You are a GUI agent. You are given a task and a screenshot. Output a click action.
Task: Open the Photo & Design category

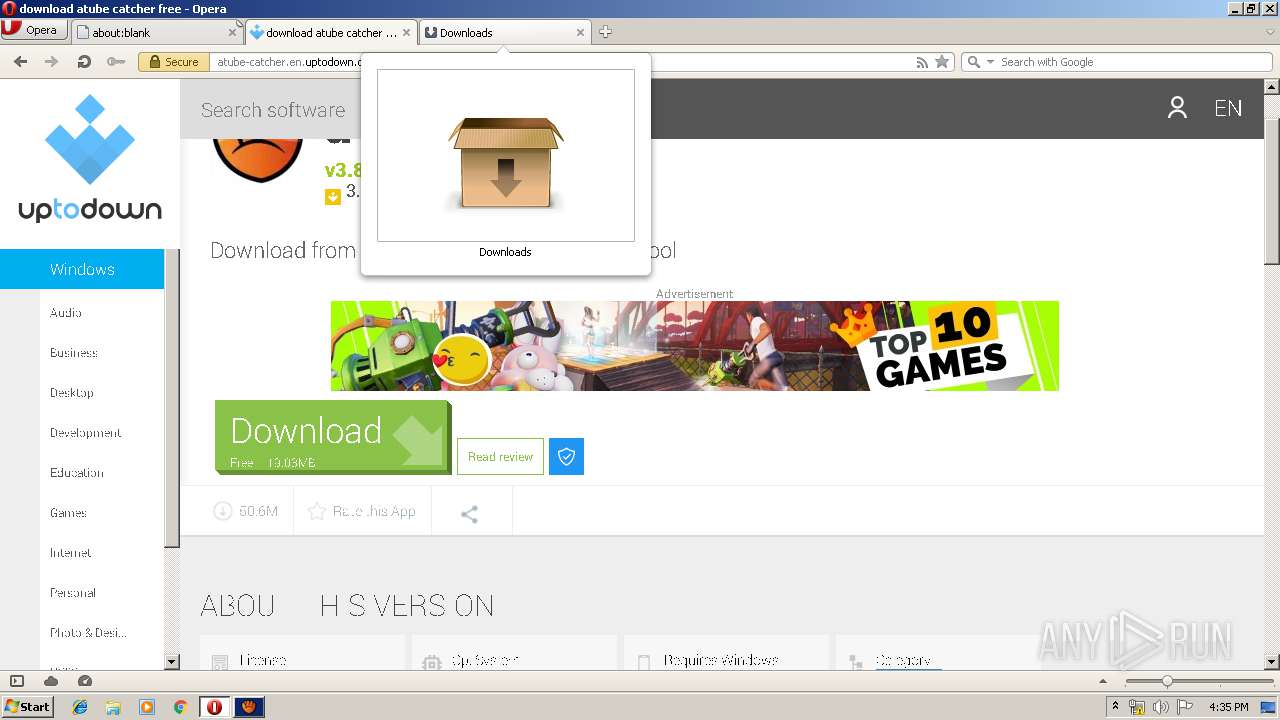(89, 633)
